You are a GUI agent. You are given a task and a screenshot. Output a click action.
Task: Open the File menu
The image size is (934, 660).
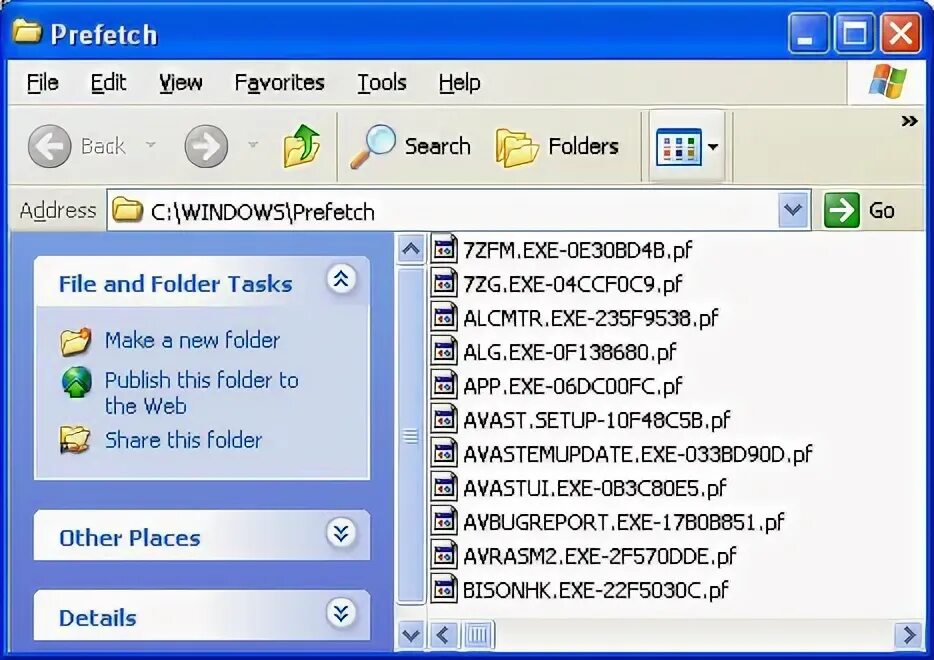click(x=42, y=82)
